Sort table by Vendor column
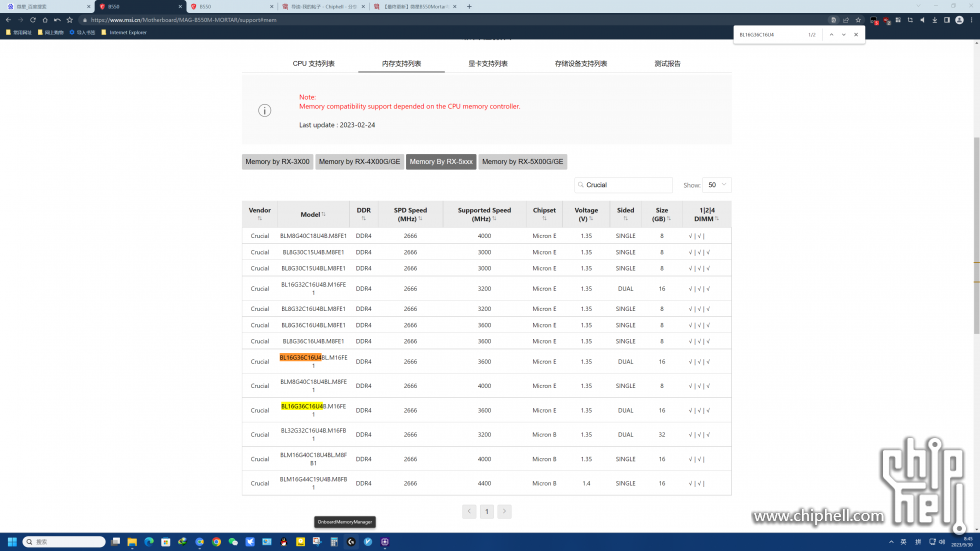The height and width of the screenshot is (551, 980). [259, 214]
